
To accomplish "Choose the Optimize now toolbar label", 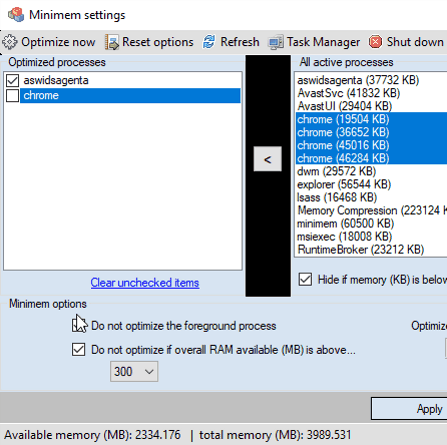I will [58, 42].
